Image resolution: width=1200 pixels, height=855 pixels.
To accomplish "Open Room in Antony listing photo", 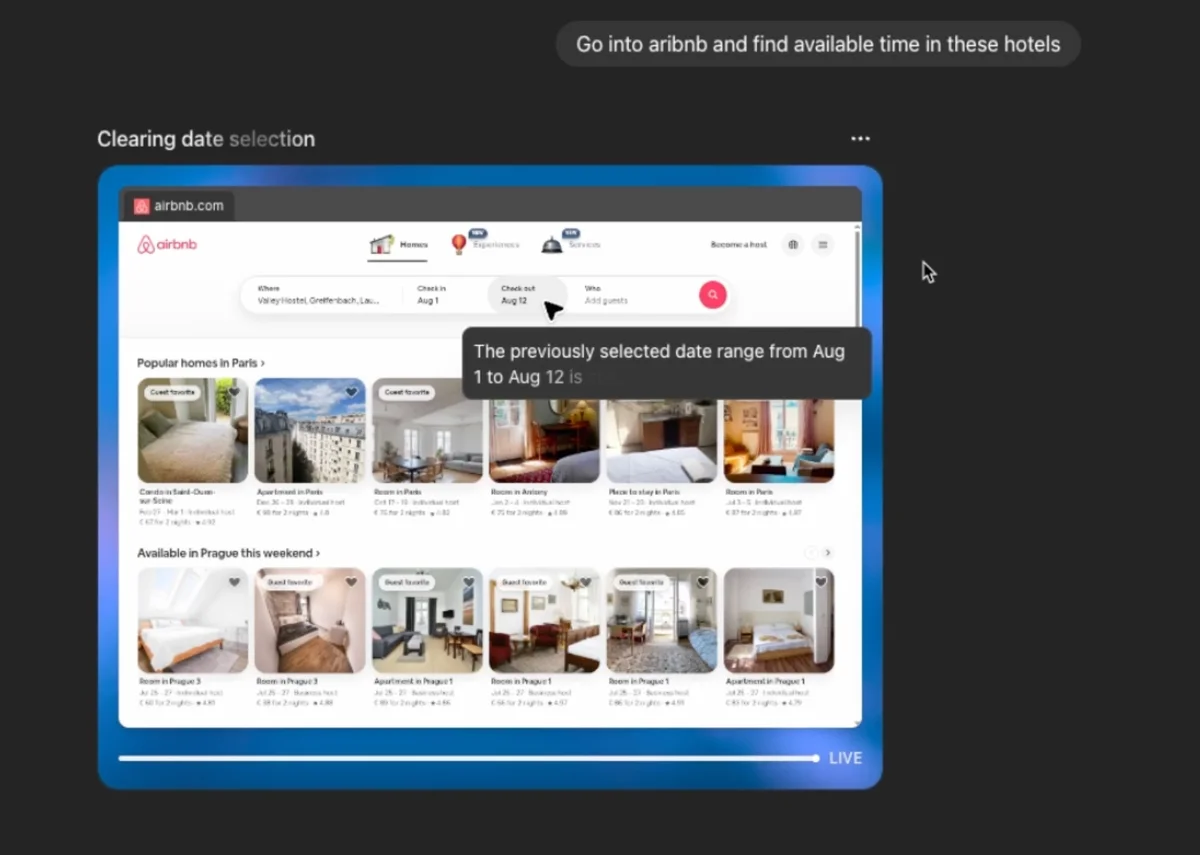I will [x=544, y=442].
